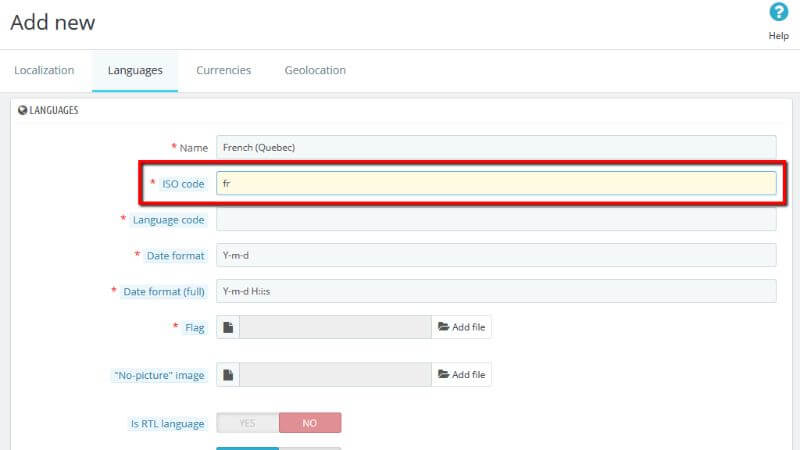The height and width of the screenshot is (450, 800).
Task: Set Is RTL language to YES
Action: coord(247,423)
